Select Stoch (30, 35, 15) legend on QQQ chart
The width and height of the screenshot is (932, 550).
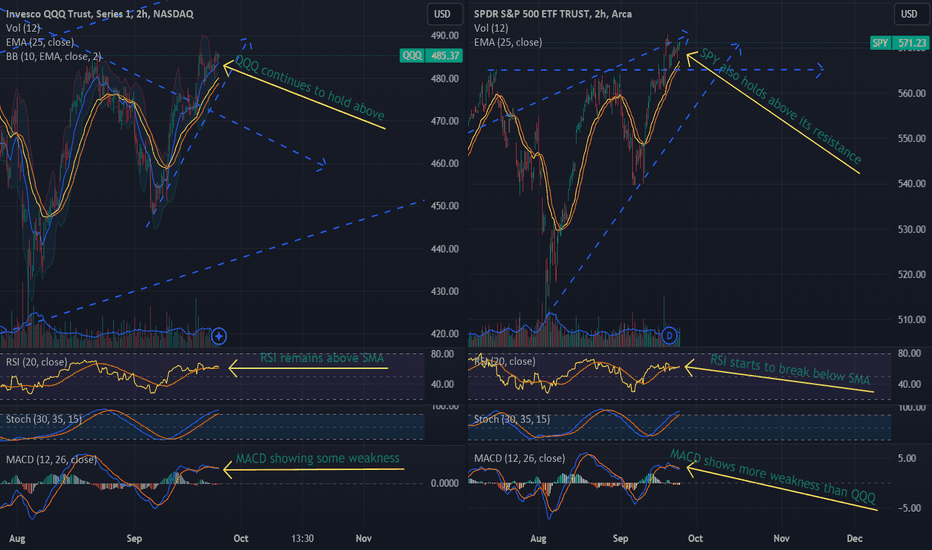[44, 419]
